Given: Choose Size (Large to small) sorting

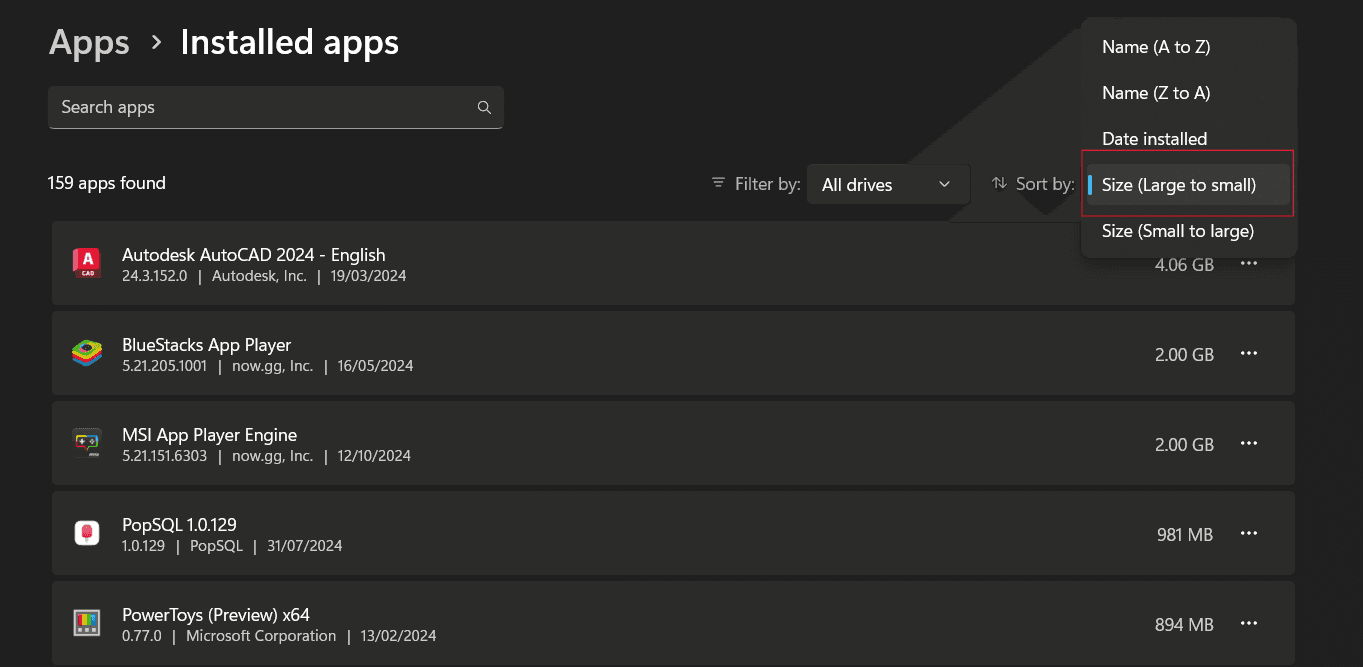Looking at the screenshot, I should 1189,185.
